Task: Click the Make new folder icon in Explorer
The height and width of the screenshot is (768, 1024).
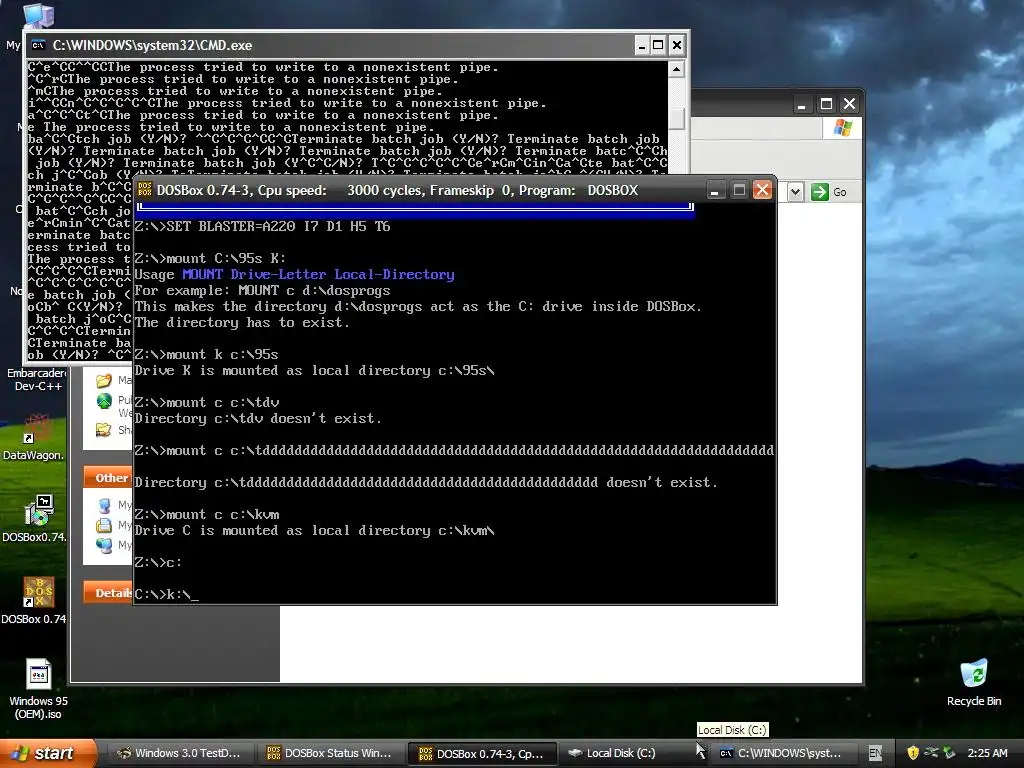Action: pos(104,380)
